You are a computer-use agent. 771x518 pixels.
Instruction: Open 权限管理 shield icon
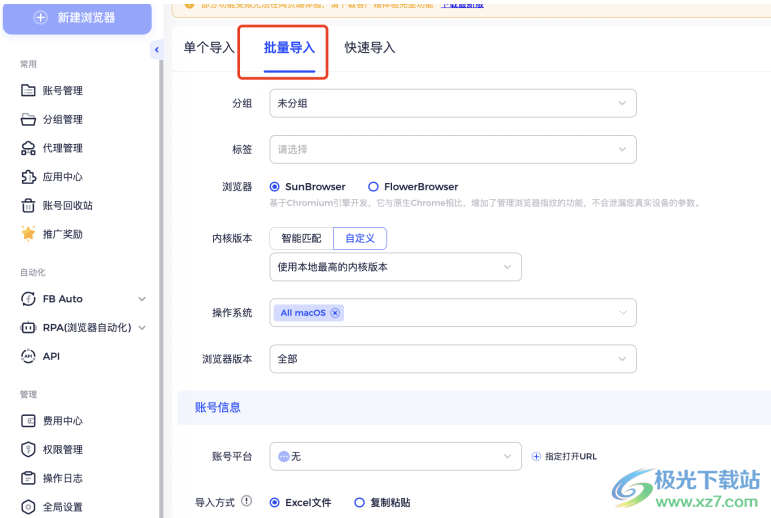pyautogui.click(x=28, y=449)
